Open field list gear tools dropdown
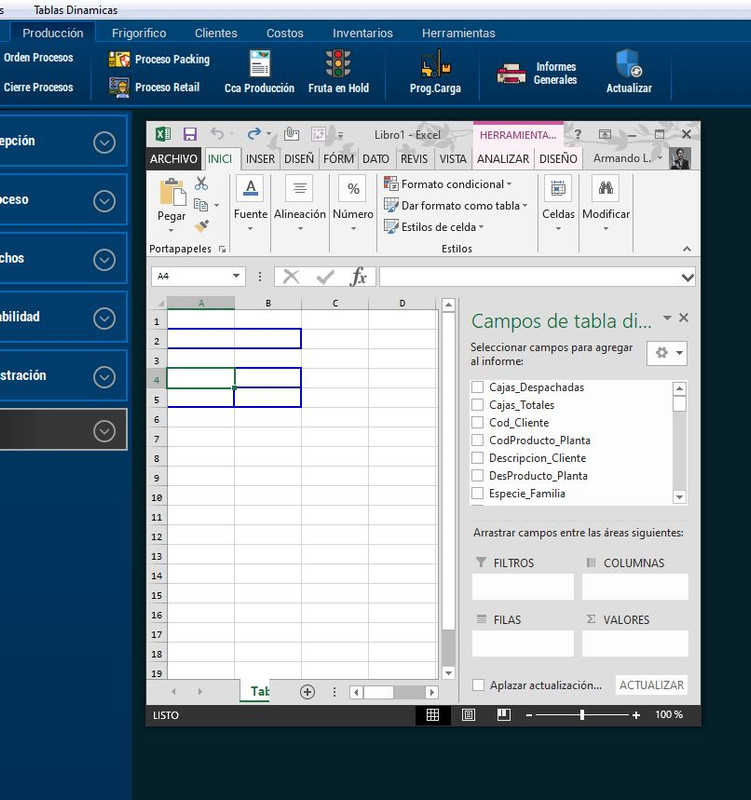The width and height of the screenshot is (751, 800). [x=667, y=353]
